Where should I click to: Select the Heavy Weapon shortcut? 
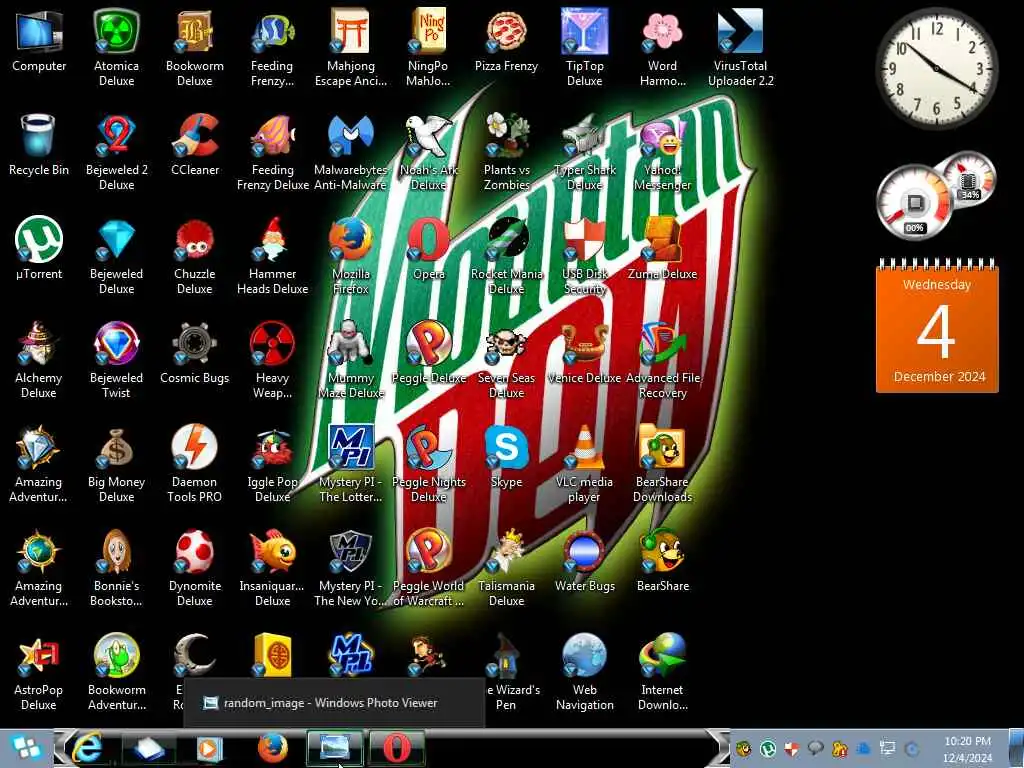tap(272, 360)
